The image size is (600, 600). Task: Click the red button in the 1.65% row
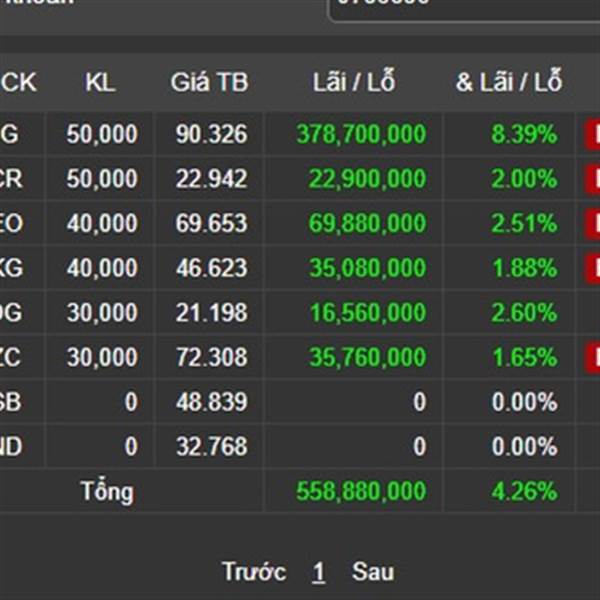592,357
